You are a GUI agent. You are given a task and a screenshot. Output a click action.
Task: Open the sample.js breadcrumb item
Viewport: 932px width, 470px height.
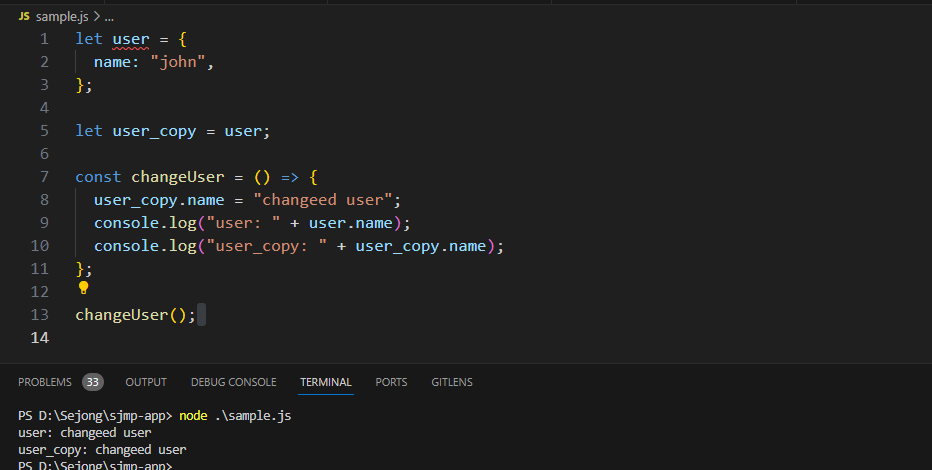coord(62,17)
